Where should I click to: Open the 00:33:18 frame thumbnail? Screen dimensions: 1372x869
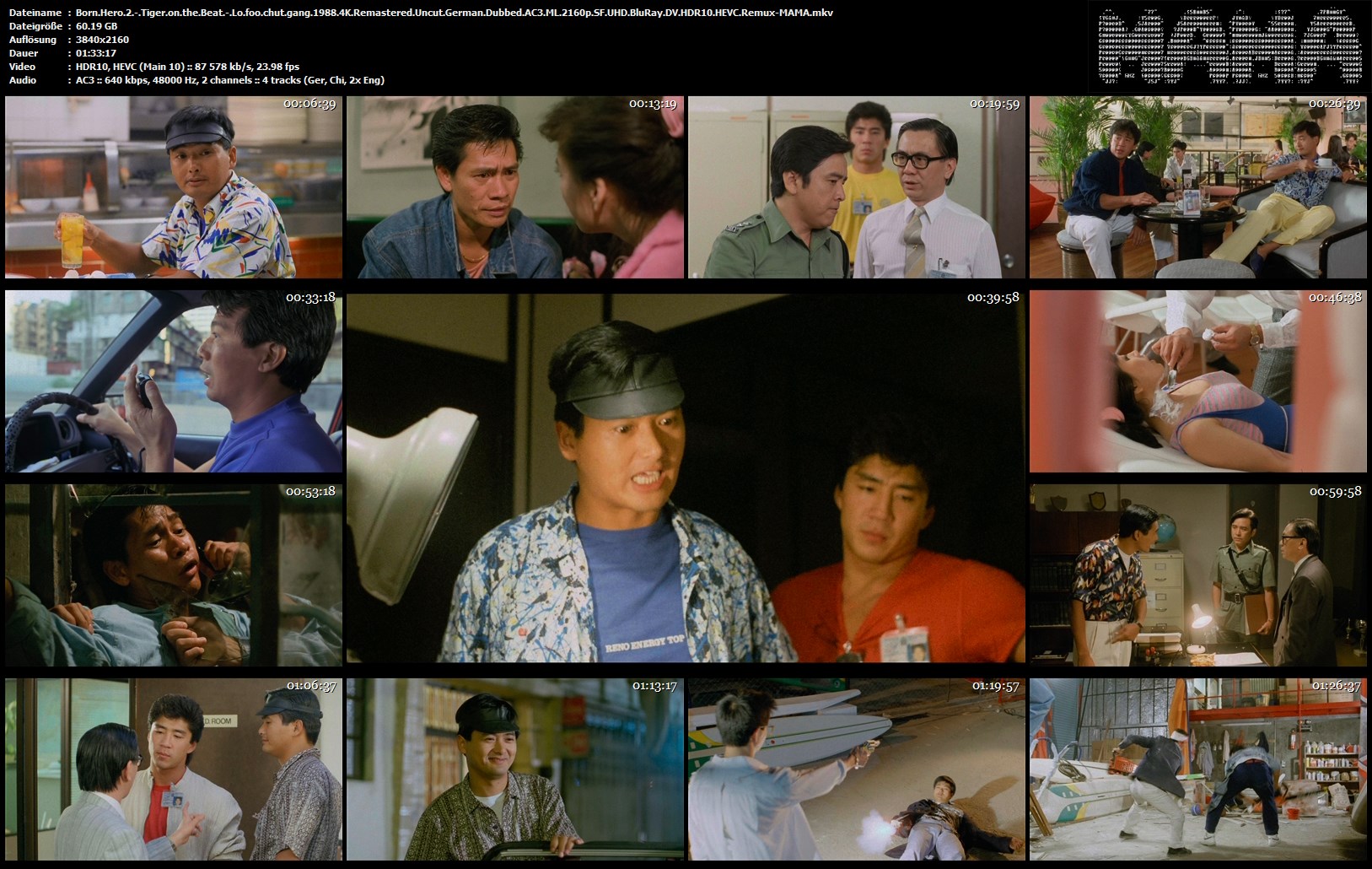[174, 381]
